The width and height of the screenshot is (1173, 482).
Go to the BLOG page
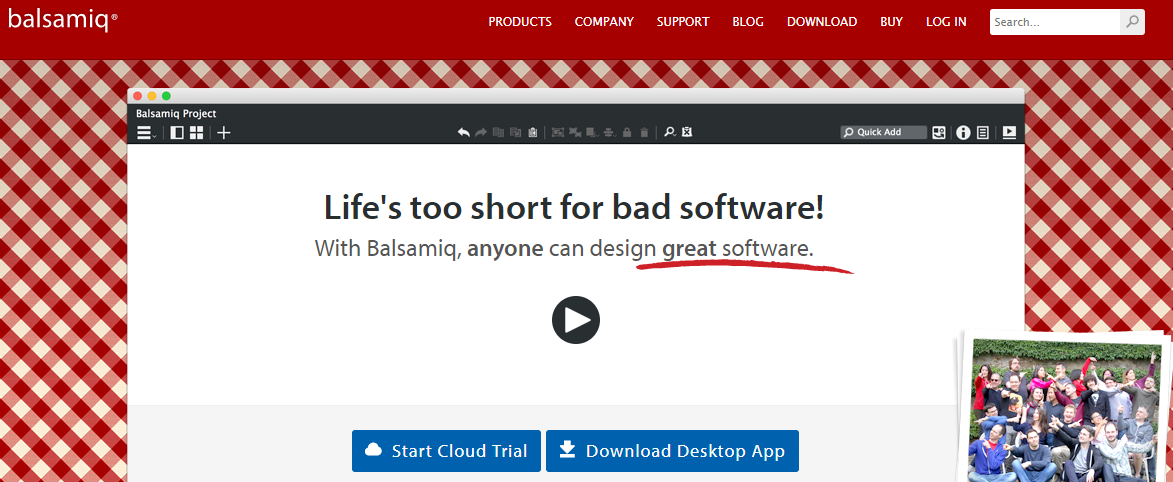[748, 22]
